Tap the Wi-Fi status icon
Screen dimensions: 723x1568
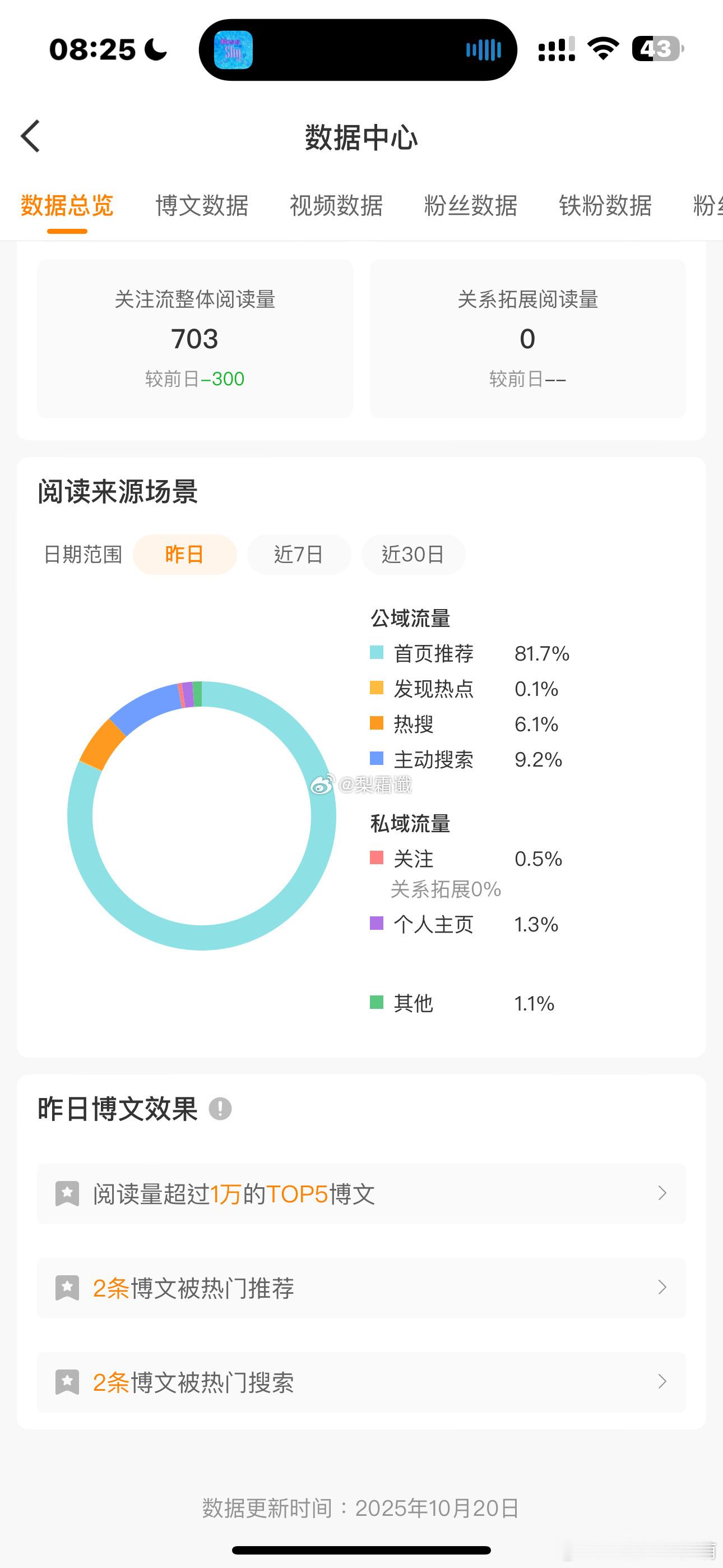click(603, 49)
